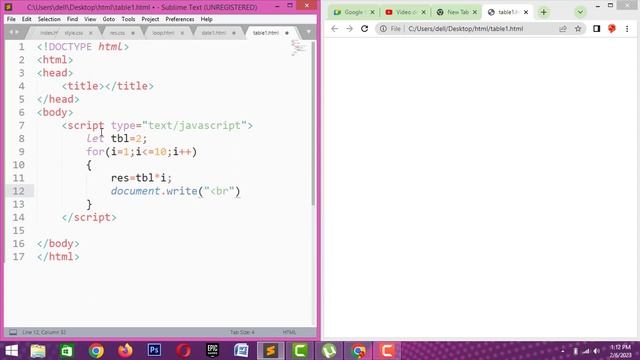Close the Video tab in Chrome
The height and width of the screenshot is (360, 640).
(x=424, y=12)
